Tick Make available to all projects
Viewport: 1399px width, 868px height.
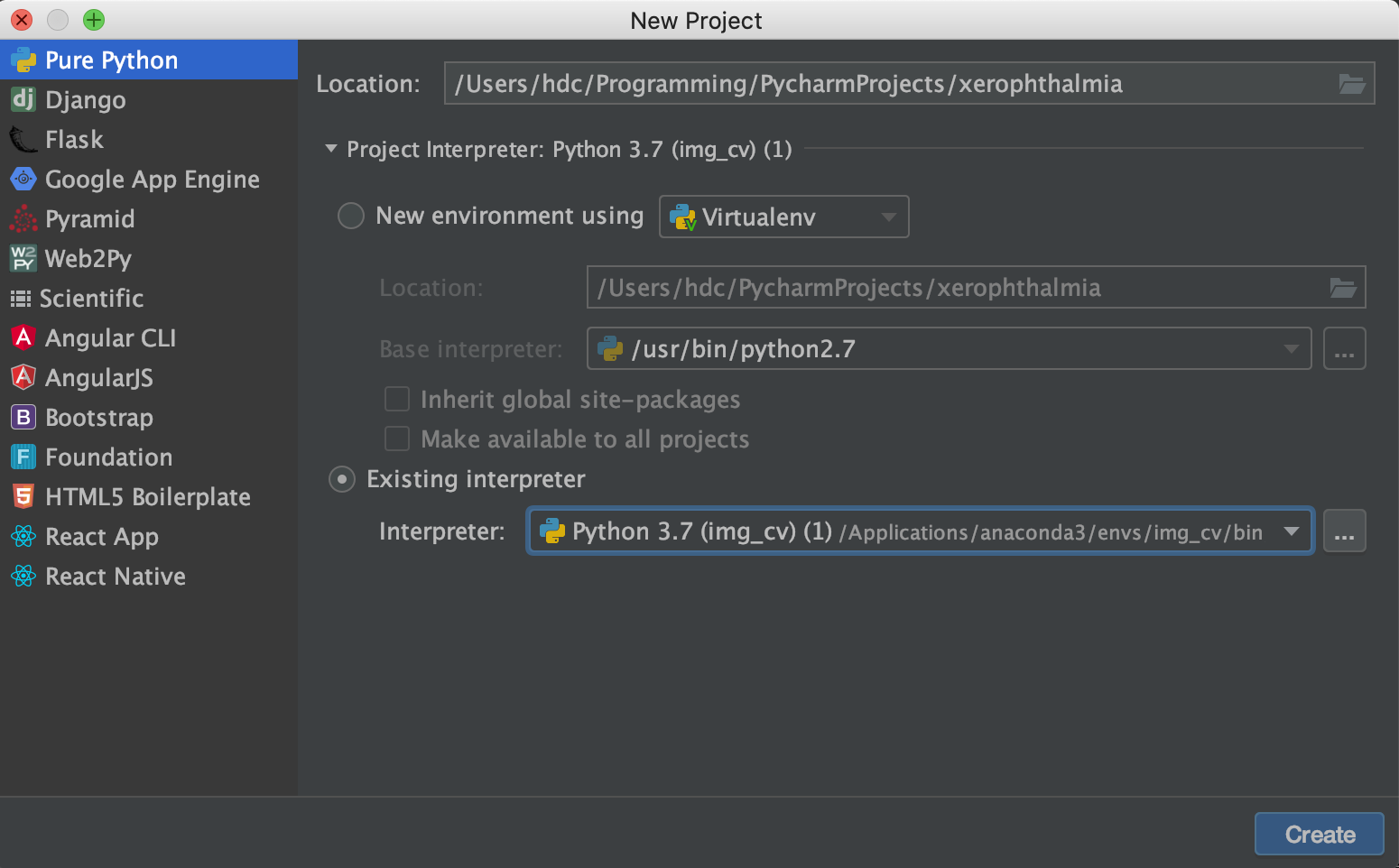pos(397,439)
